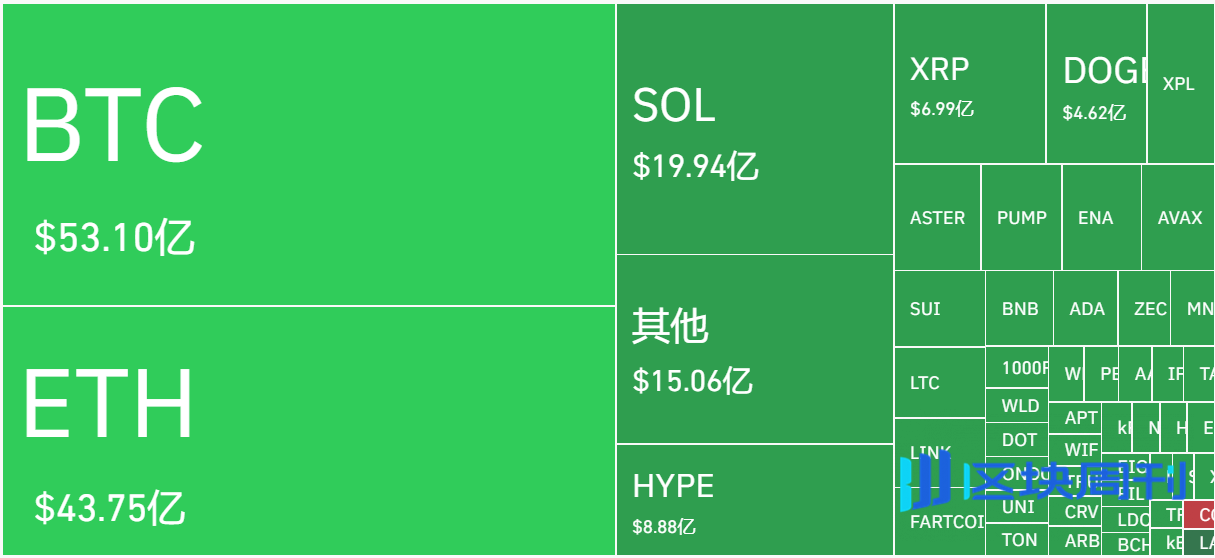The width and height of the screenshot is (1215, 558).
Task: Select the ENA block
Action: click(1095, 218)
